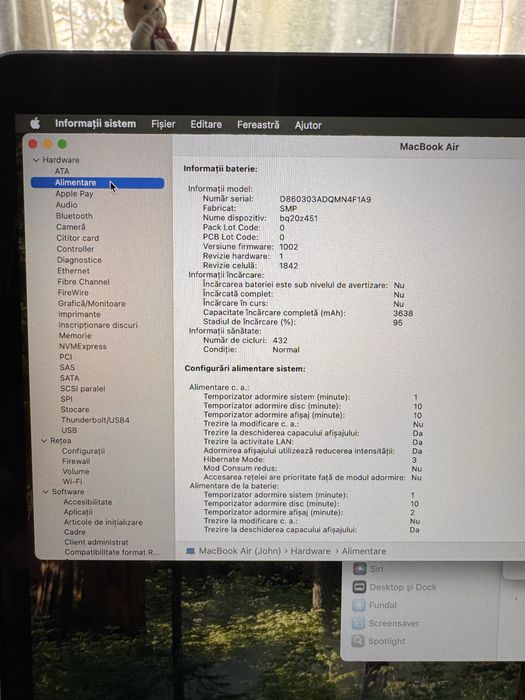525x700 pixels.
Task: Select USB in the sidebar
Action: click(69, 430)
